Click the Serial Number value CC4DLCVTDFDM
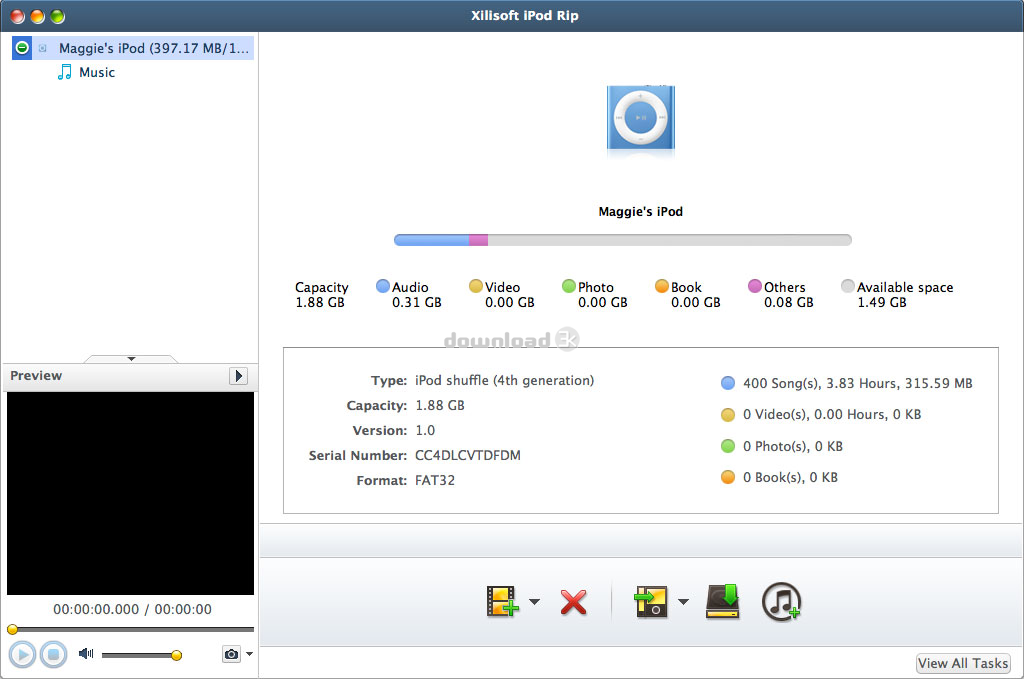The height and width of the screenshot is (679, 1024). 468,455
